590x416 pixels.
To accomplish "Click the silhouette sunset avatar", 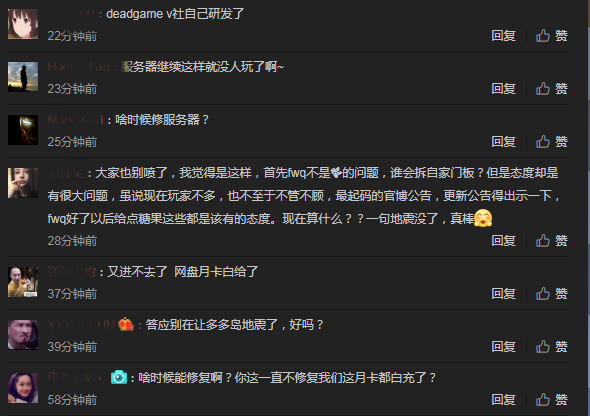I will click(x=23, y=77).
